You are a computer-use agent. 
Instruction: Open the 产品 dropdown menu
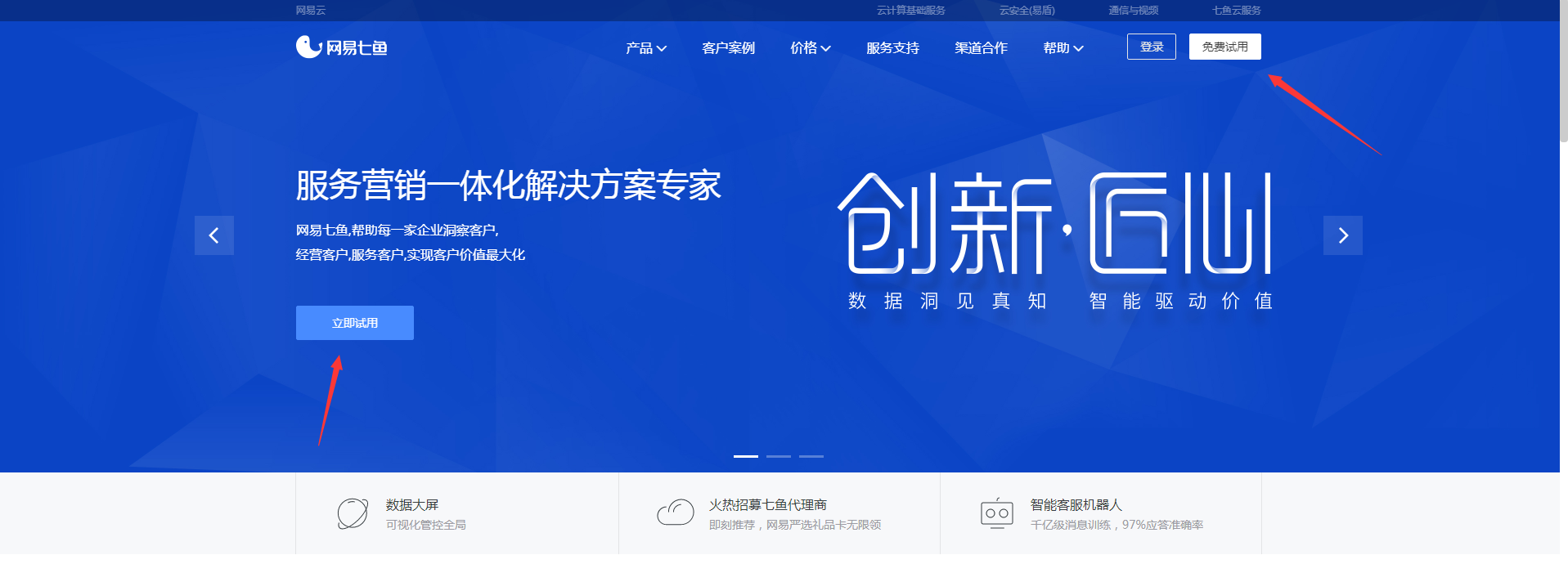(646, 48)
